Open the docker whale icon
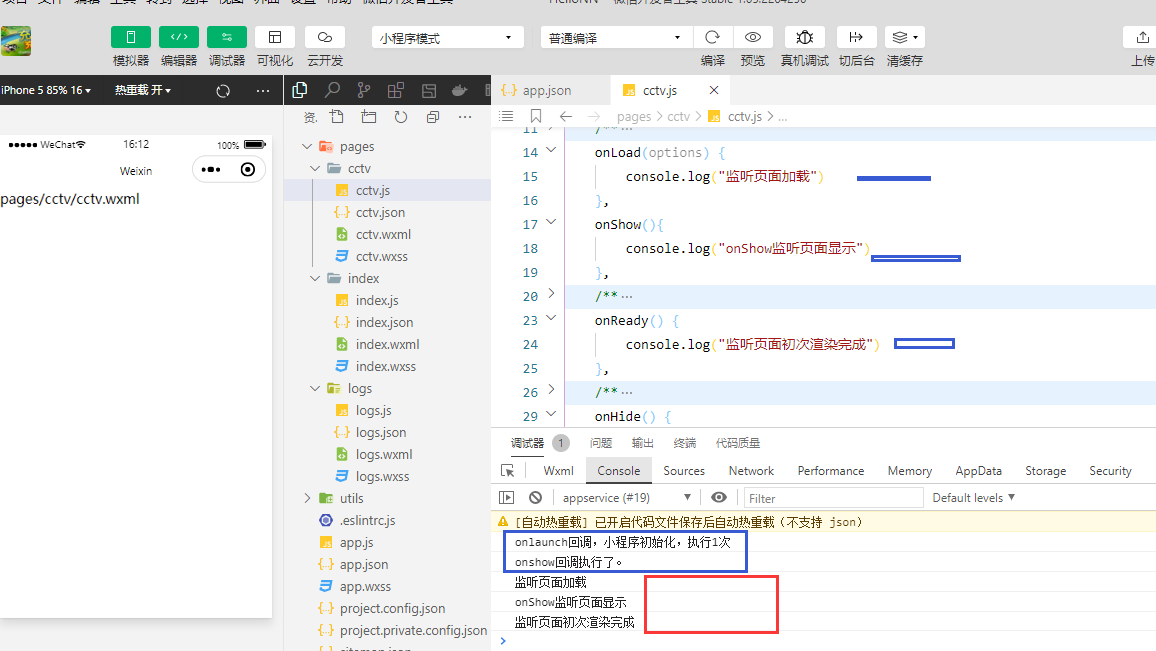Screen dimensions: 1156x651 (459, 90)
